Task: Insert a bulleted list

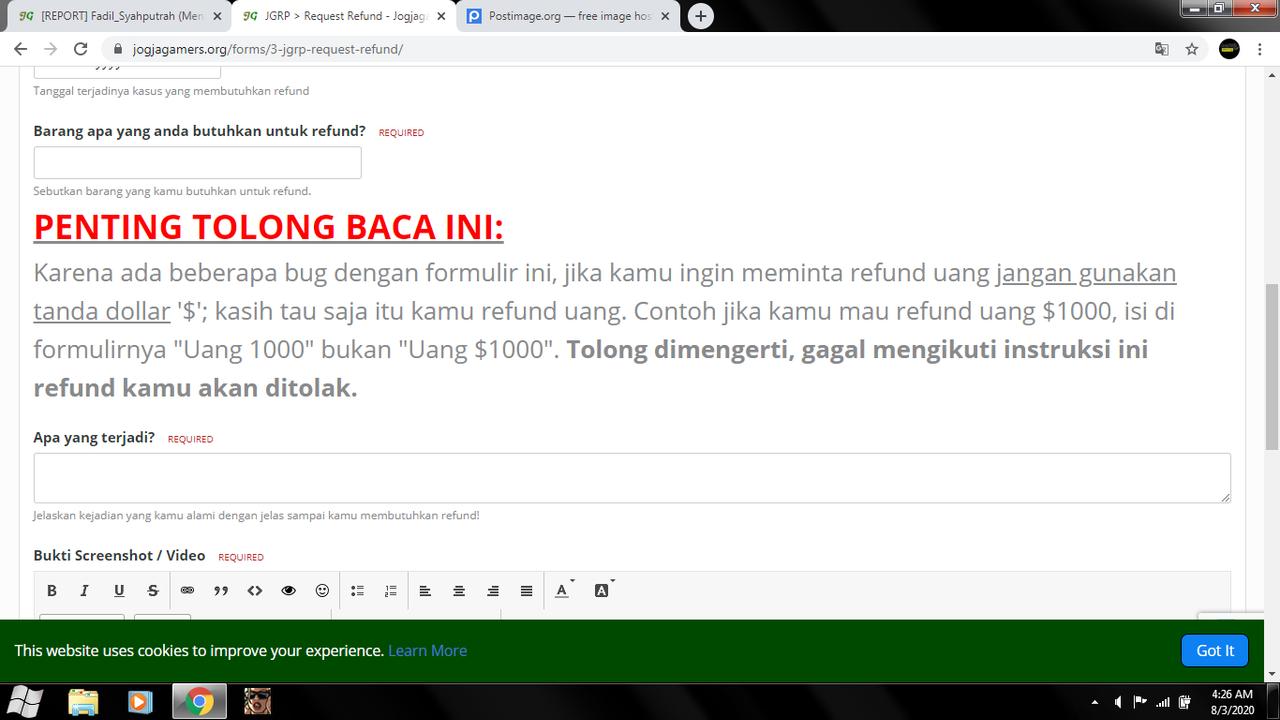Action: tap(357, 591)
